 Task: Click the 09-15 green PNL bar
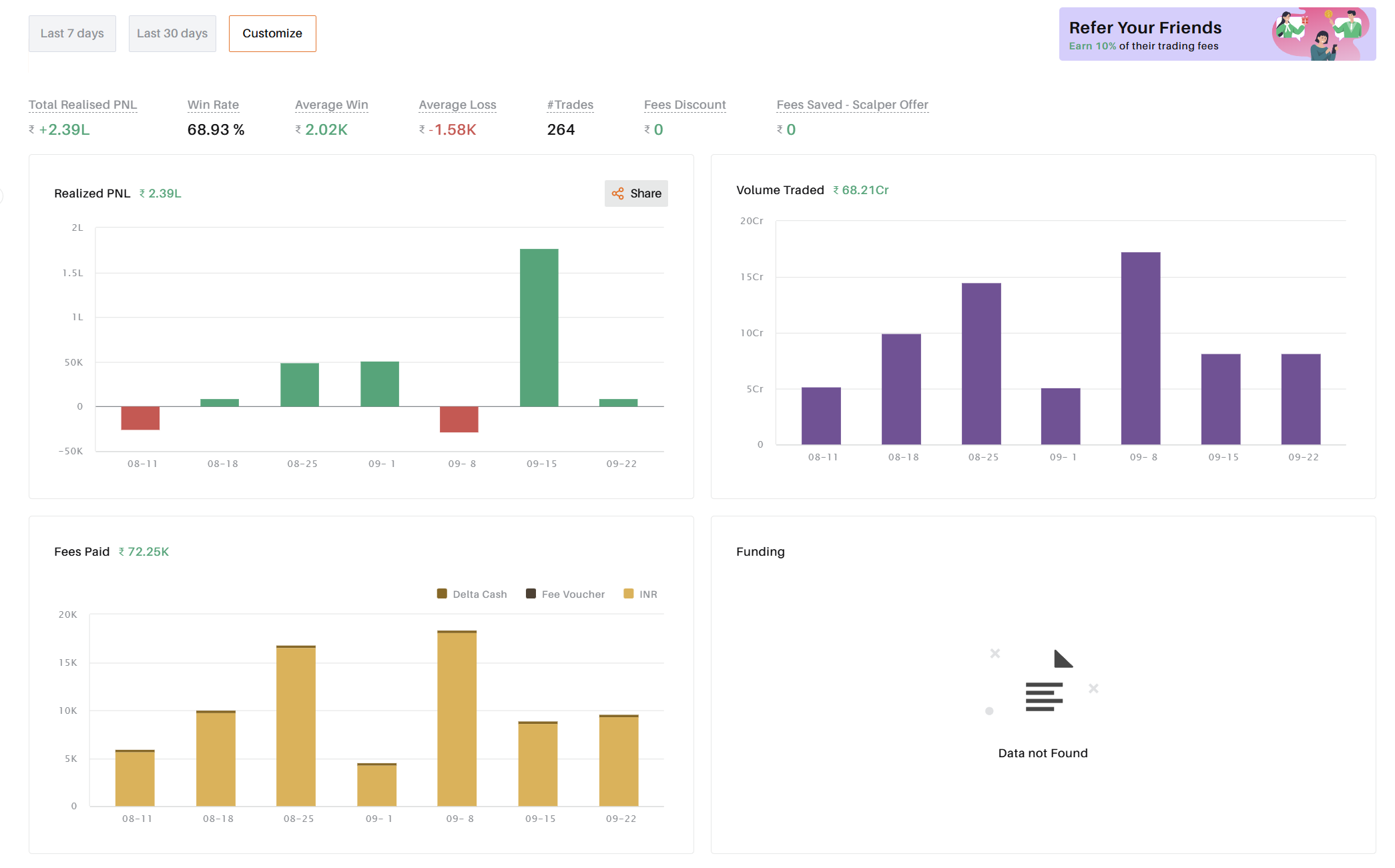539,327
